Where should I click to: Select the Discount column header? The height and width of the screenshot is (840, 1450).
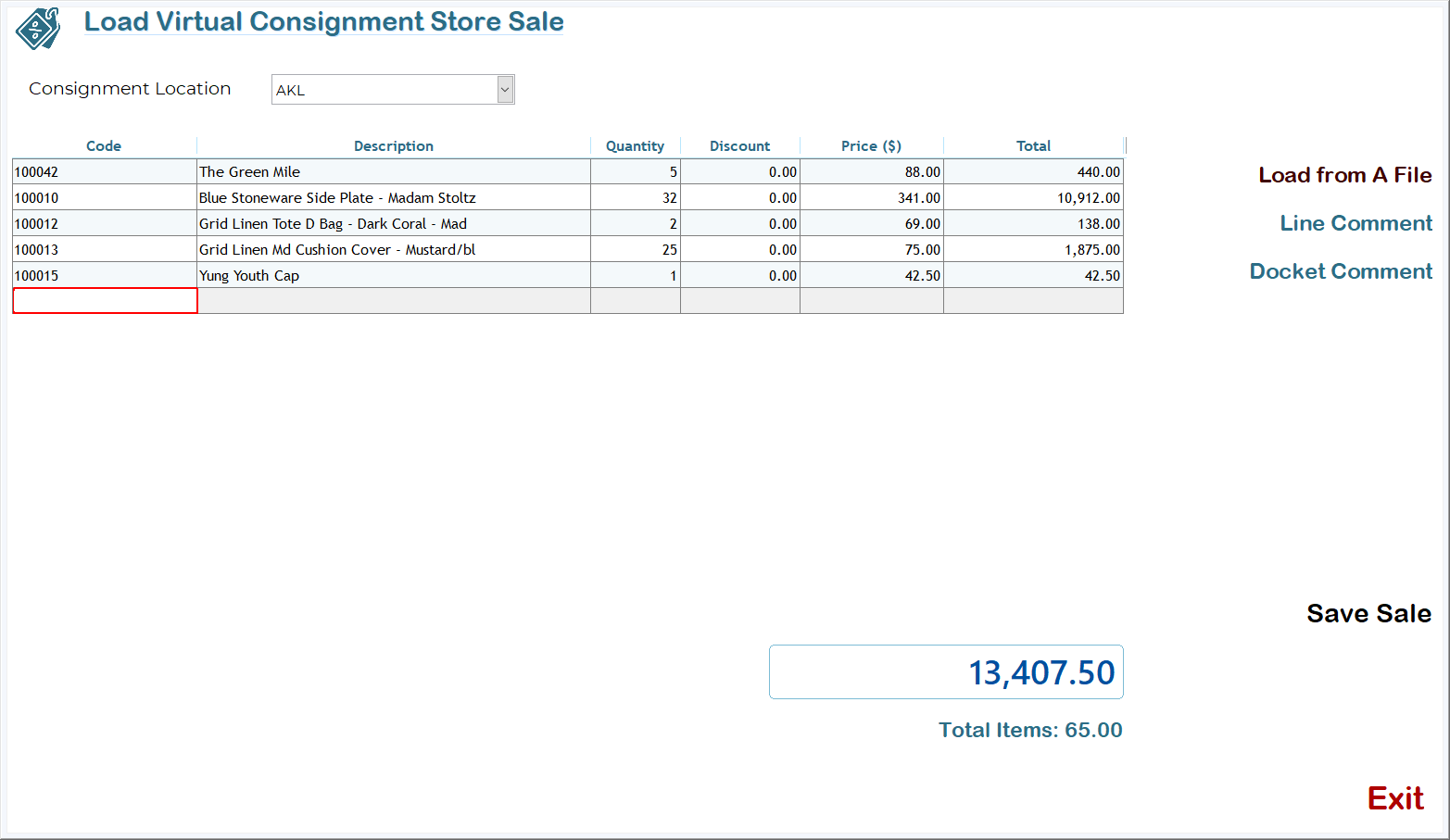pyautogui.click(x=739, y=146)
